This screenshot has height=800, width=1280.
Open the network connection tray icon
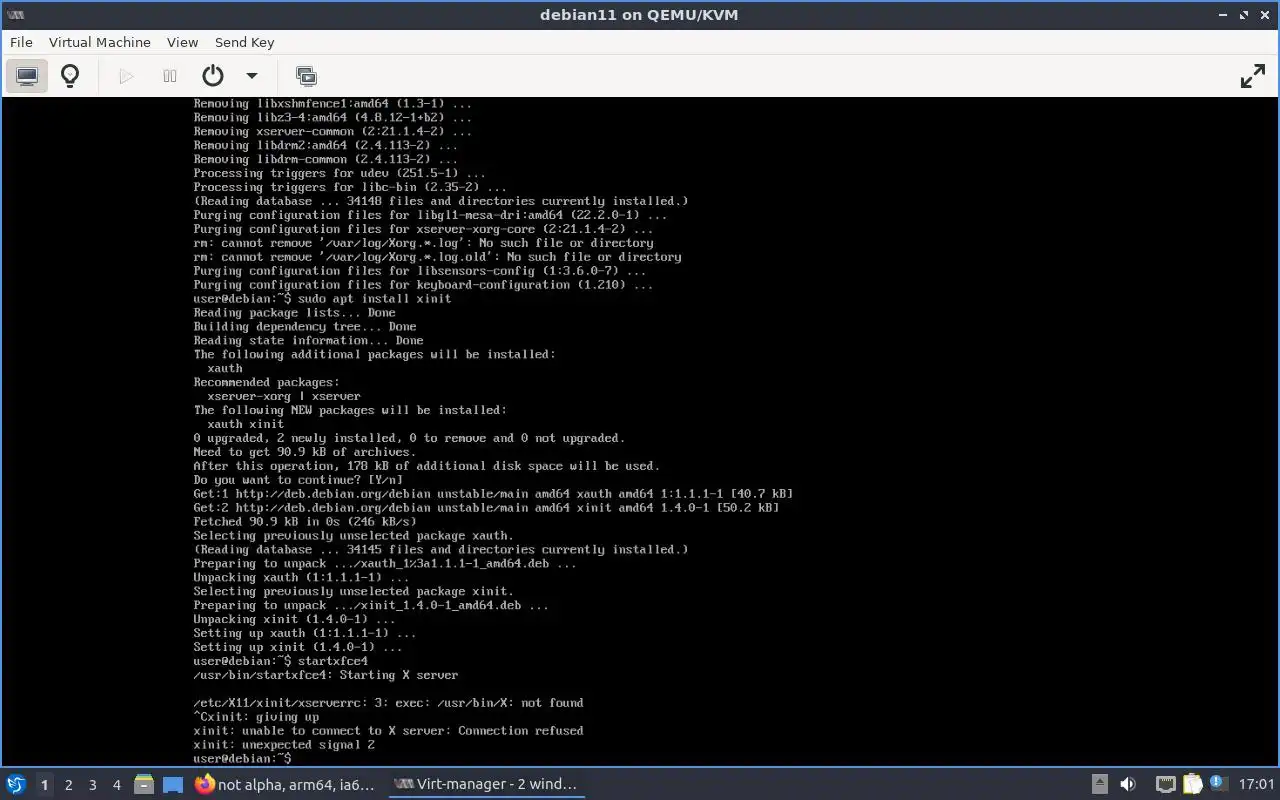(1166, 785)
